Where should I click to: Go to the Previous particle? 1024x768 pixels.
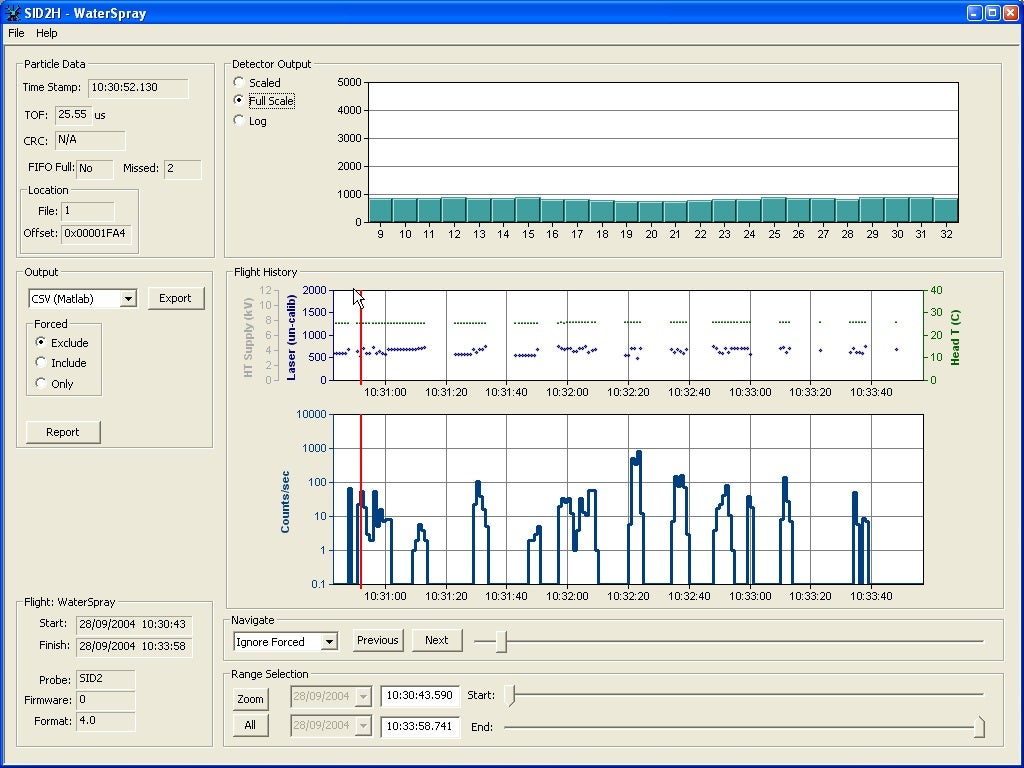click(x=377, y=640)
